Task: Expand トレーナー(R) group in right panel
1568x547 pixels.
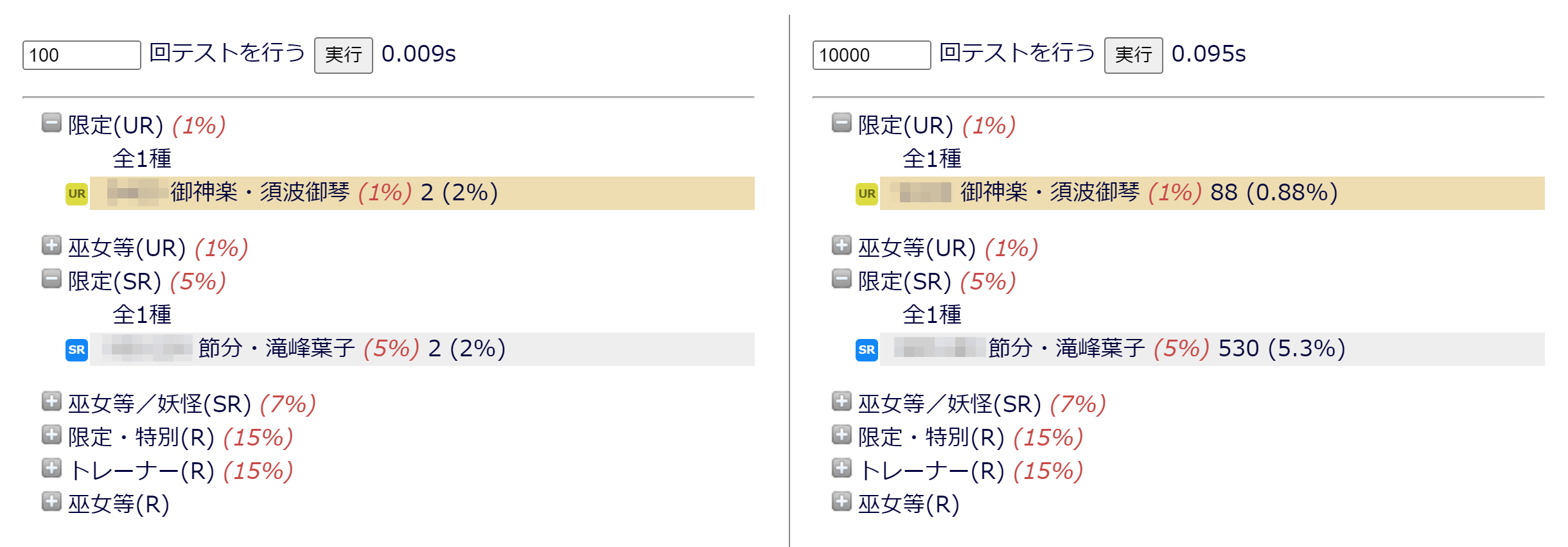Action: 841,468
